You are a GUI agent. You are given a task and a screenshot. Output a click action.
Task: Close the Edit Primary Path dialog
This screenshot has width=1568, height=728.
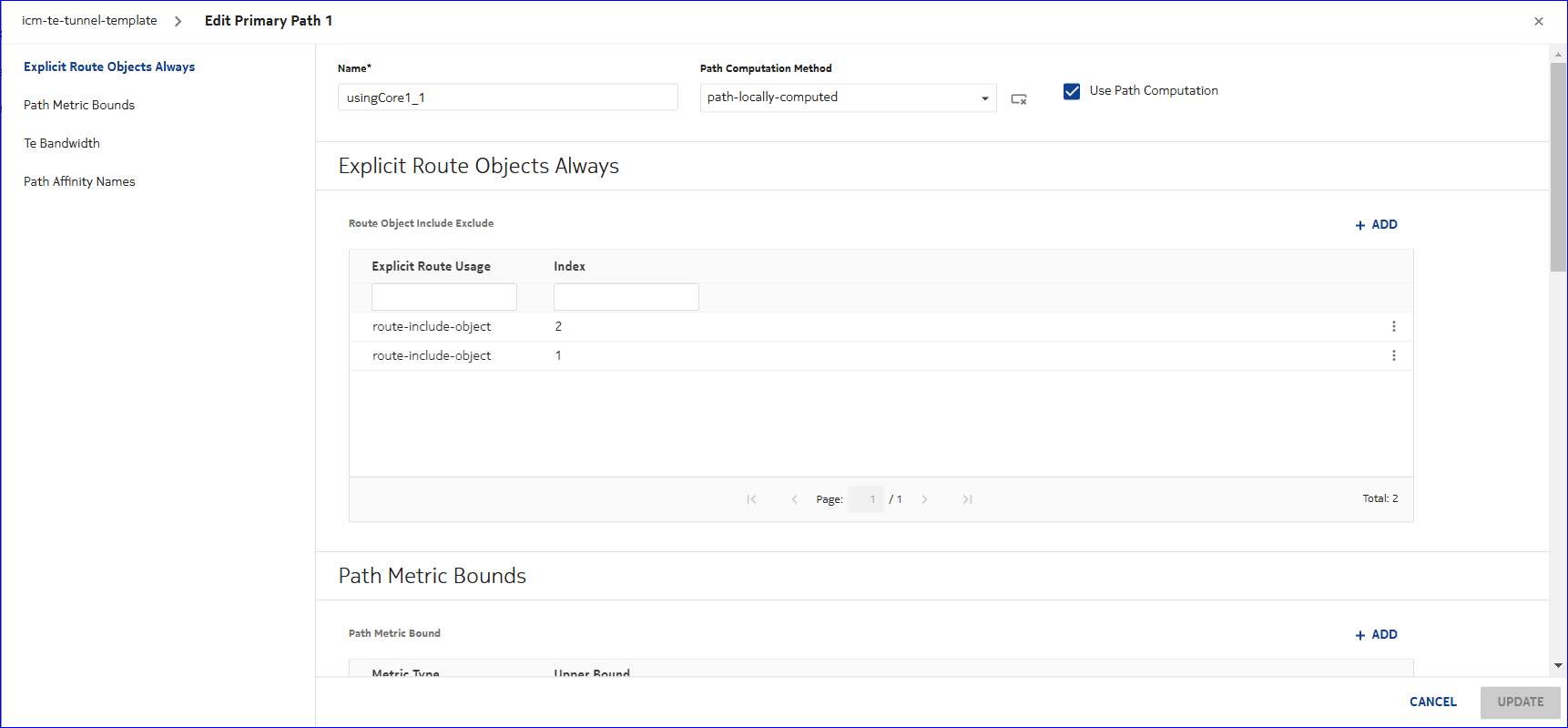pos(1538,21)
